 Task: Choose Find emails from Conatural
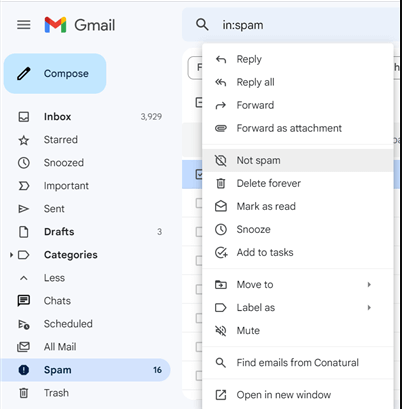tap(298, 363)
